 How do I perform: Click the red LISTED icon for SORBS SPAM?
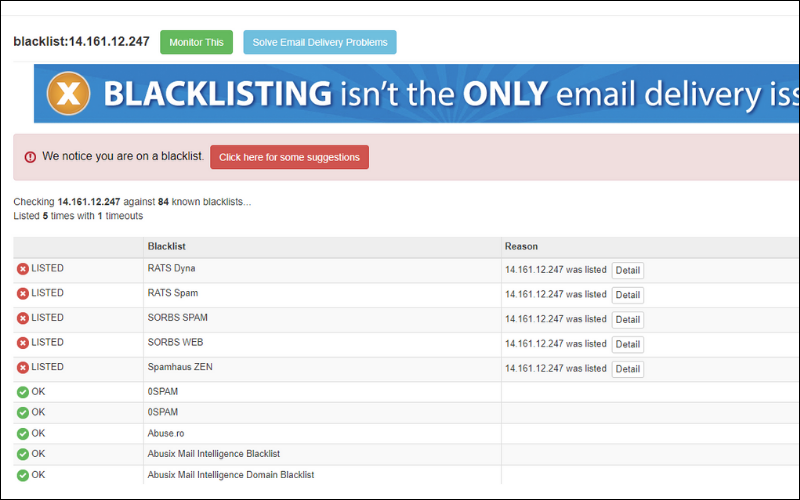pyautogui.click(x=22, y=318)
